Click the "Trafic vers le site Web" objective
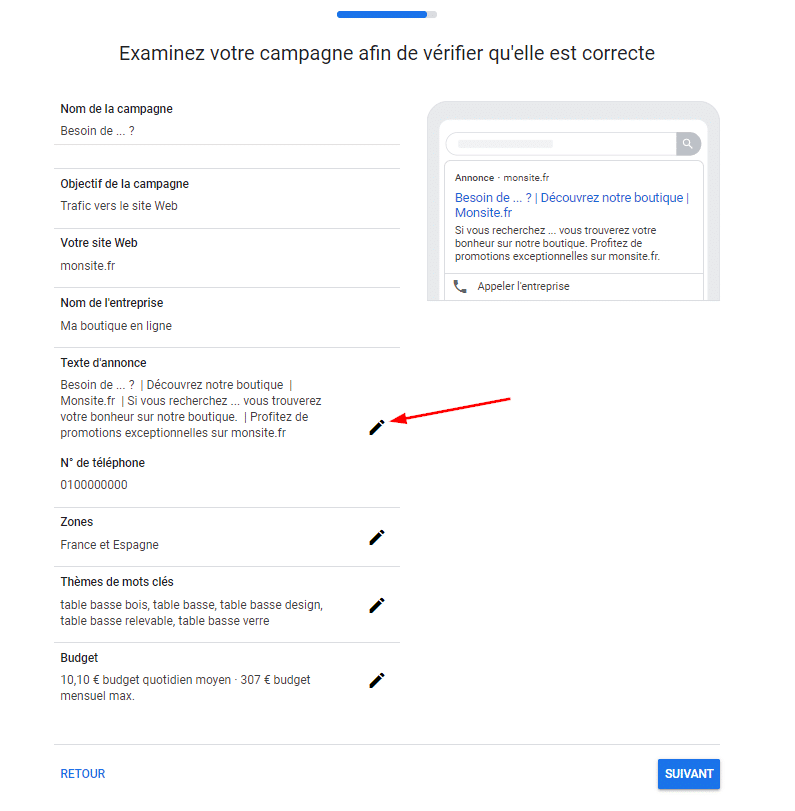The width and height of the screenshot is (795, 811). (x=119, y=206)
